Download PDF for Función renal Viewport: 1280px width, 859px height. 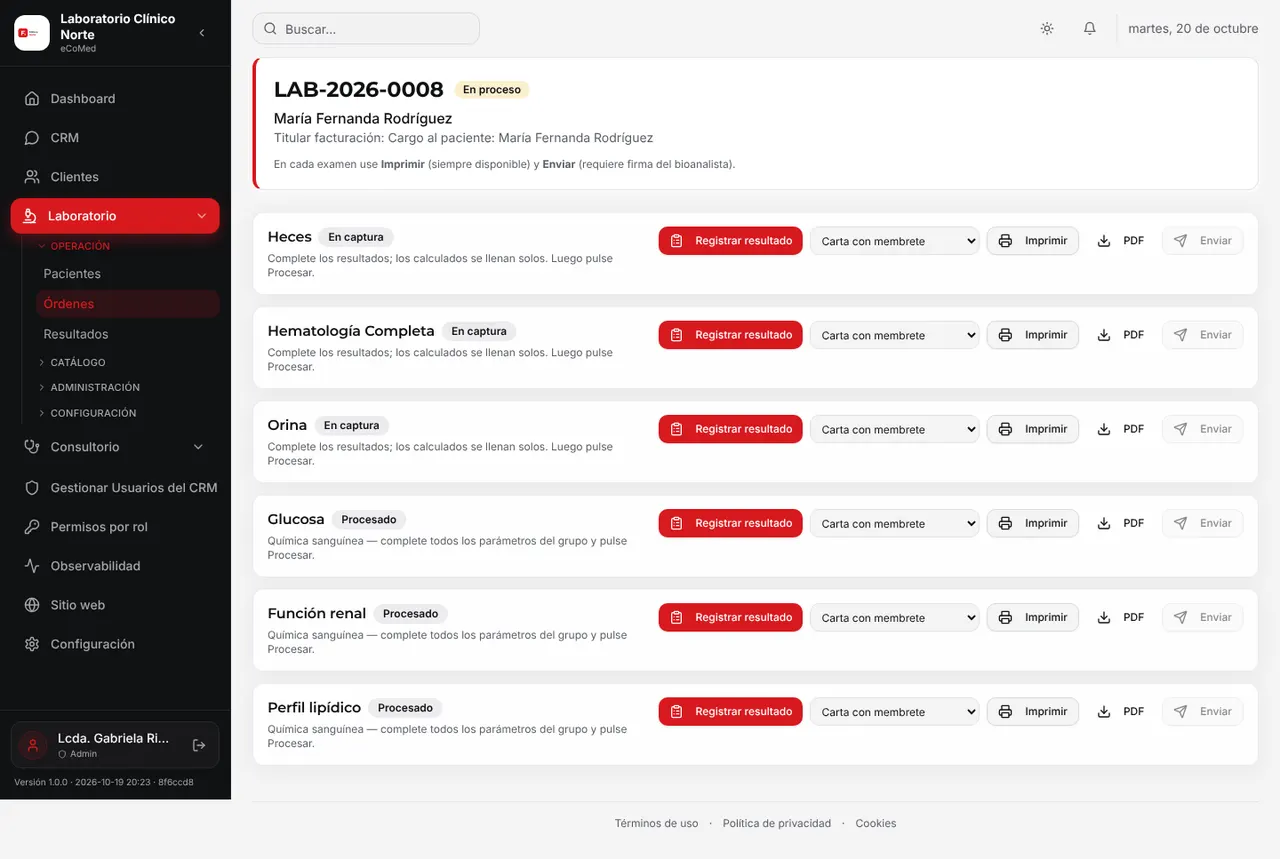1121,617
